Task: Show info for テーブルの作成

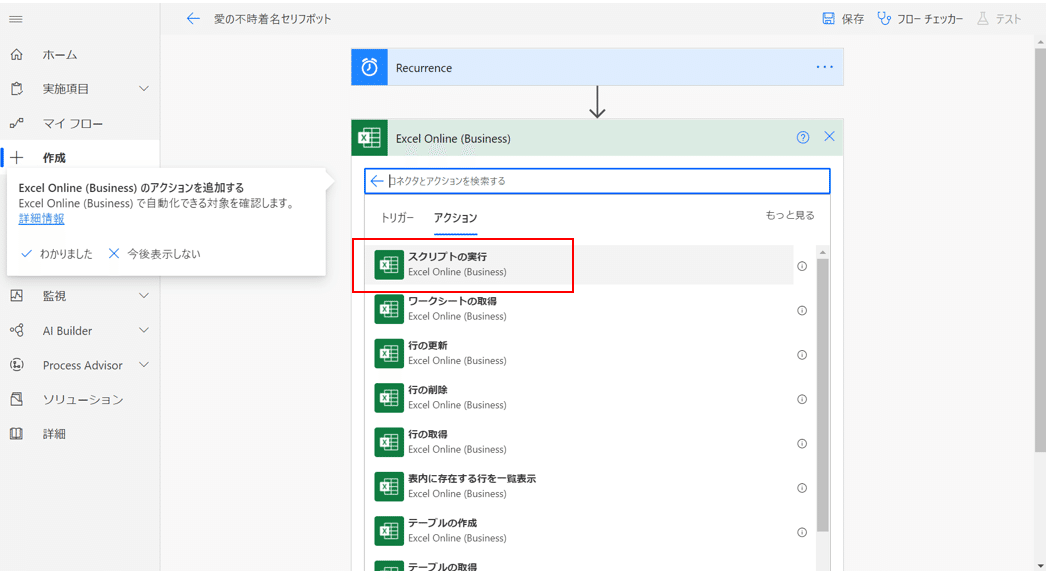Action: [x=802, y=532]
